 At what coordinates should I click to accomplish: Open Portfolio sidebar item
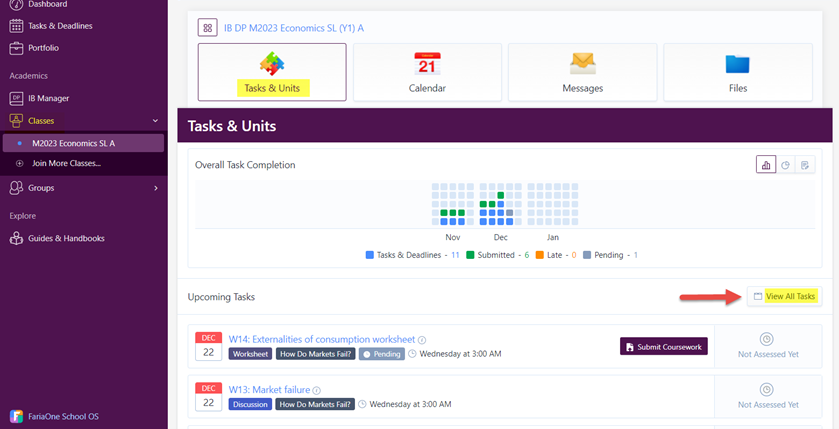pyautogui.click(x=43, y=48)
